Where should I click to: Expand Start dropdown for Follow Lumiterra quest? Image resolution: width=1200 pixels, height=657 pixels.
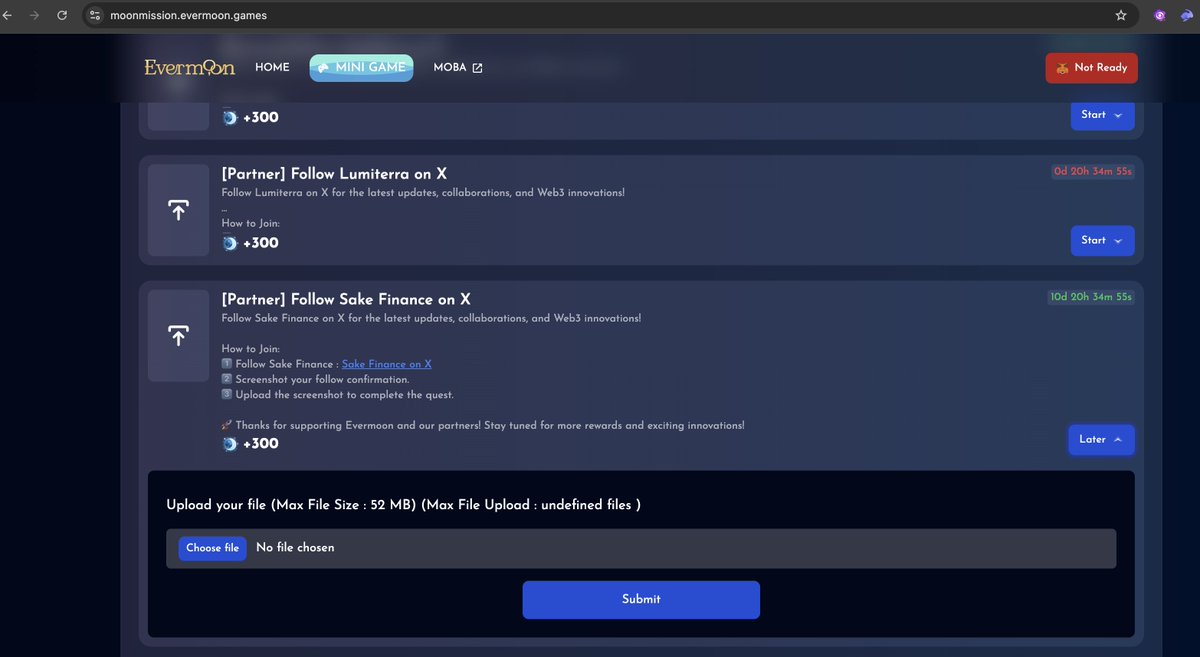pyautogui.click(x=1102, y=240)
